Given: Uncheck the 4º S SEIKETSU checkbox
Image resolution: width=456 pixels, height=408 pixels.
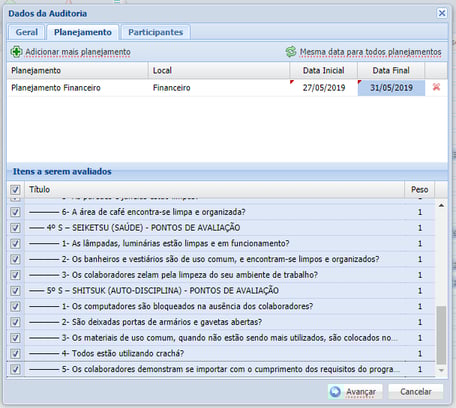Looking at the screenshot, I should pyautogui.click(x=15, y=228).
